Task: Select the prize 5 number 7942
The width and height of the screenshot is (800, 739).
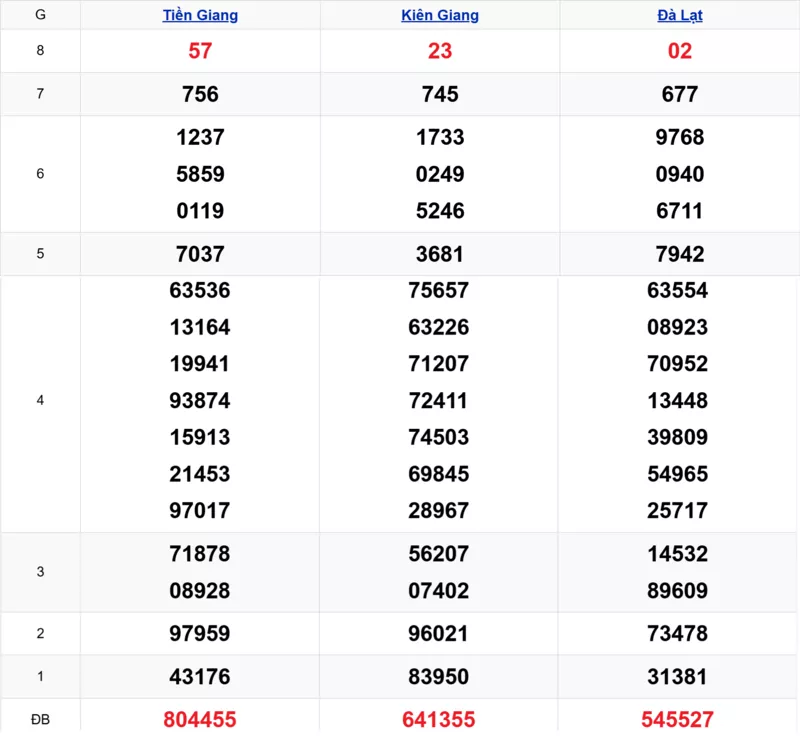Action: [680, 254]
